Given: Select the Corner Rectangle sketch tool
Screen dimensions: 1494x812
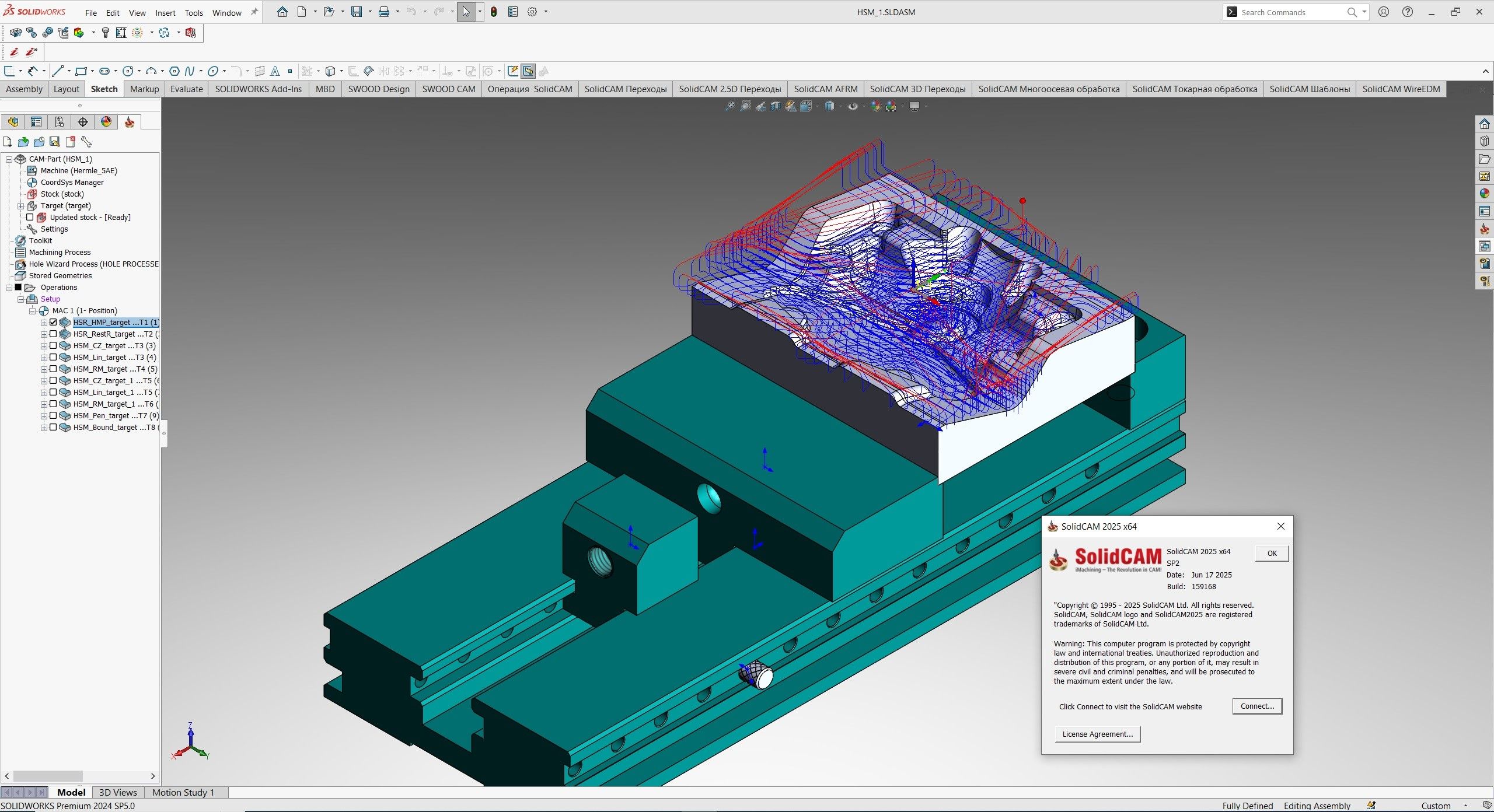Looking at the screenshot, I should point(81,71).
